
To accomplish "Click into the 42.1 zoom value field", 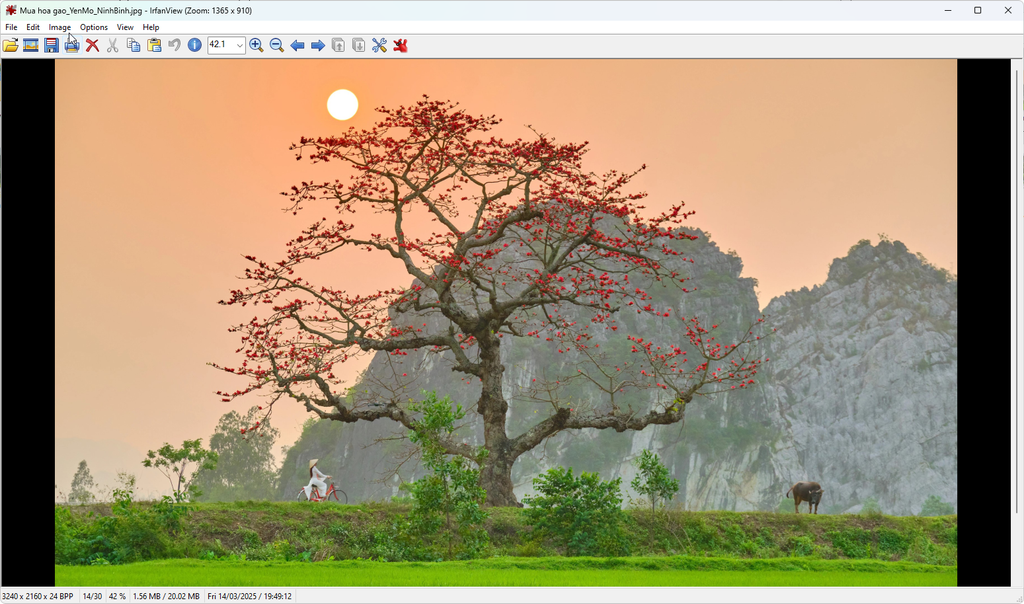I will [221, 45].
